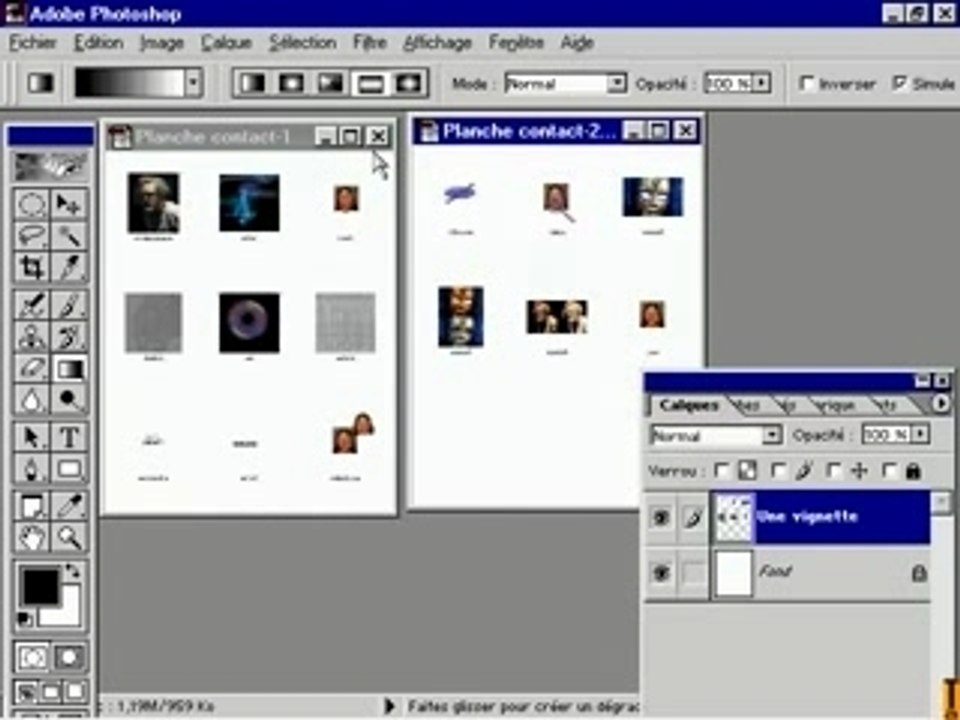Choose the Radial gradient style
960x720 pixels.
291,83
